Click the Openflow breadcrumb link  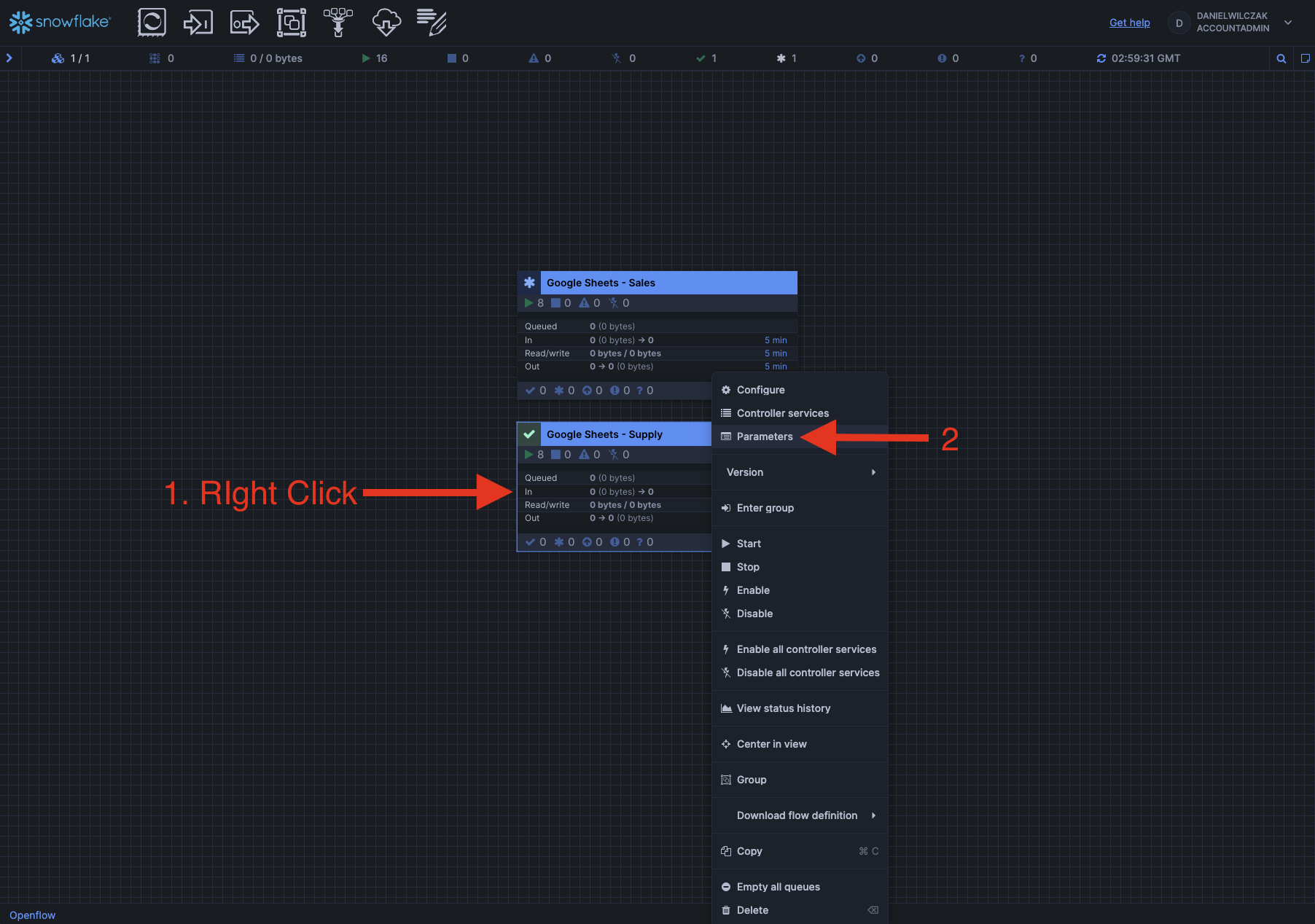click(x=32, y=915)
